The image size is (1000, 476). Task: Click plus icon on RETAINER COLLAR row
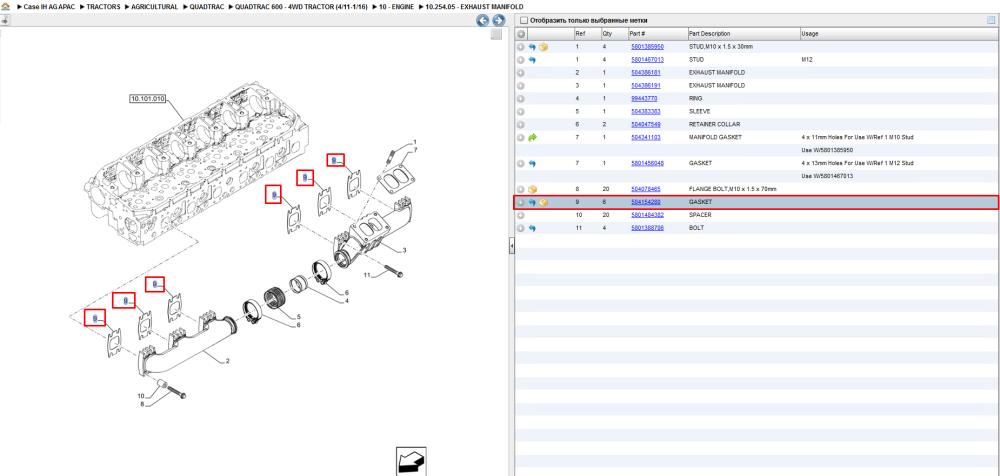521,124
